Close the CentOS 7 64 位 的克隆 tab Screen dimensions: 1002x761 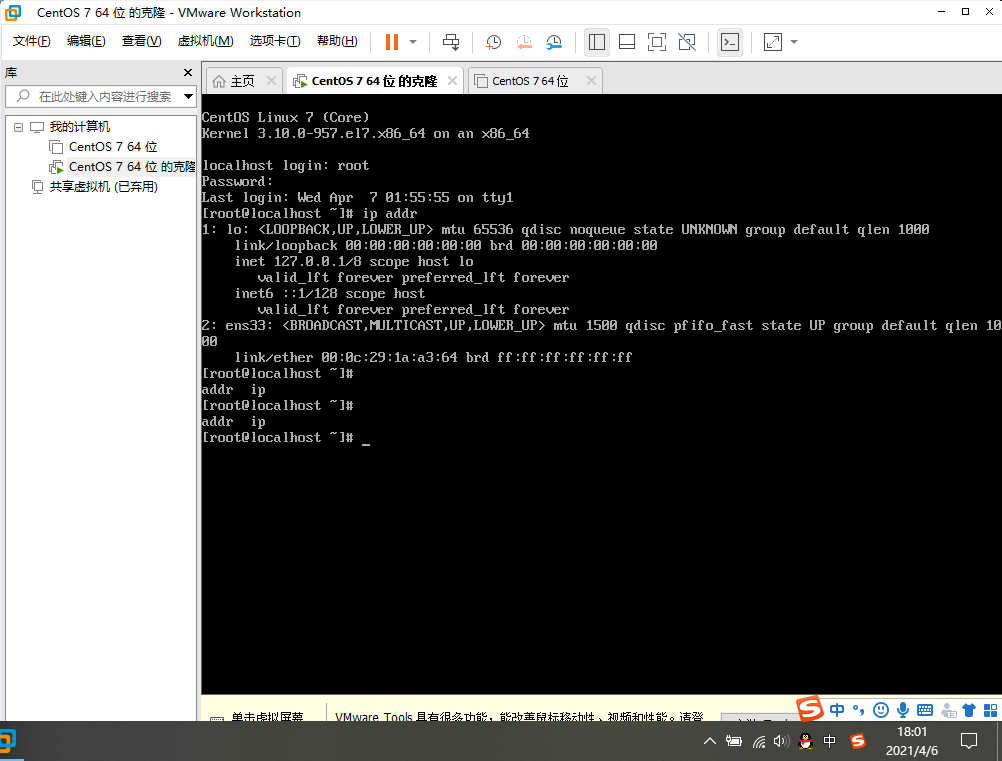pyautogui.click(x=452, y=81)
